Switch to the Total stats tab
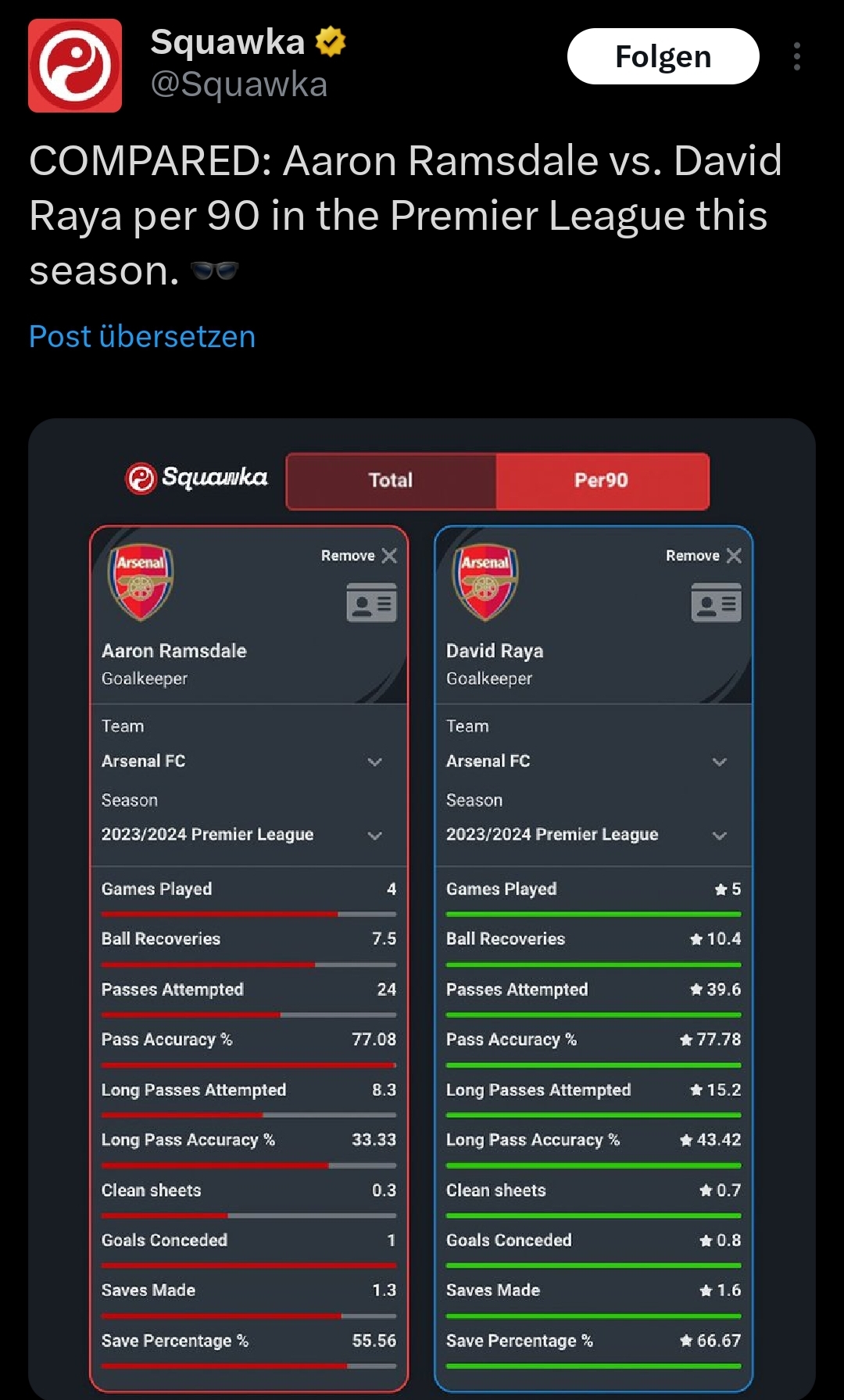The height and width of the screenshot is (1400, 844). pyautogui.click(x=391, y=481)
